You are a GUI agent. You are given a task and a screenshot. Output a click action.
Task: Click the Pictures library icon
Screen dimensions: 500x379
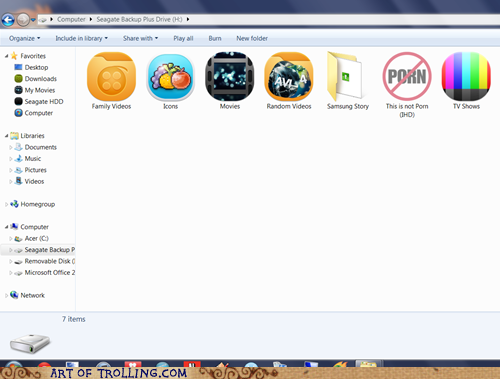point(19,170)
